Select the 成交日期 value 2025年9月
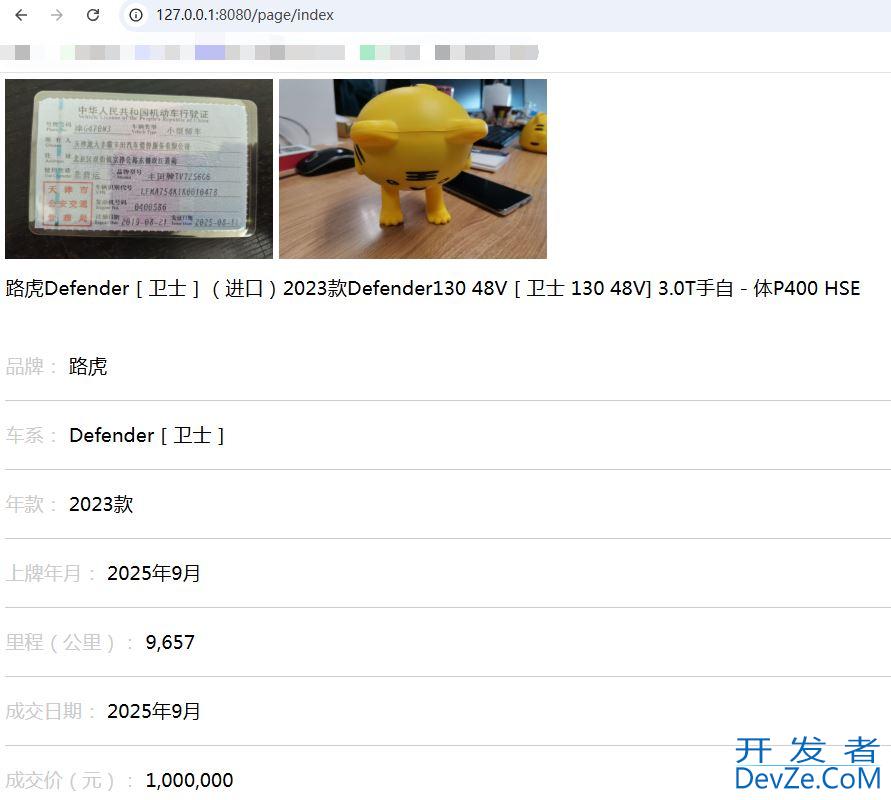 [x=153, y=711]
